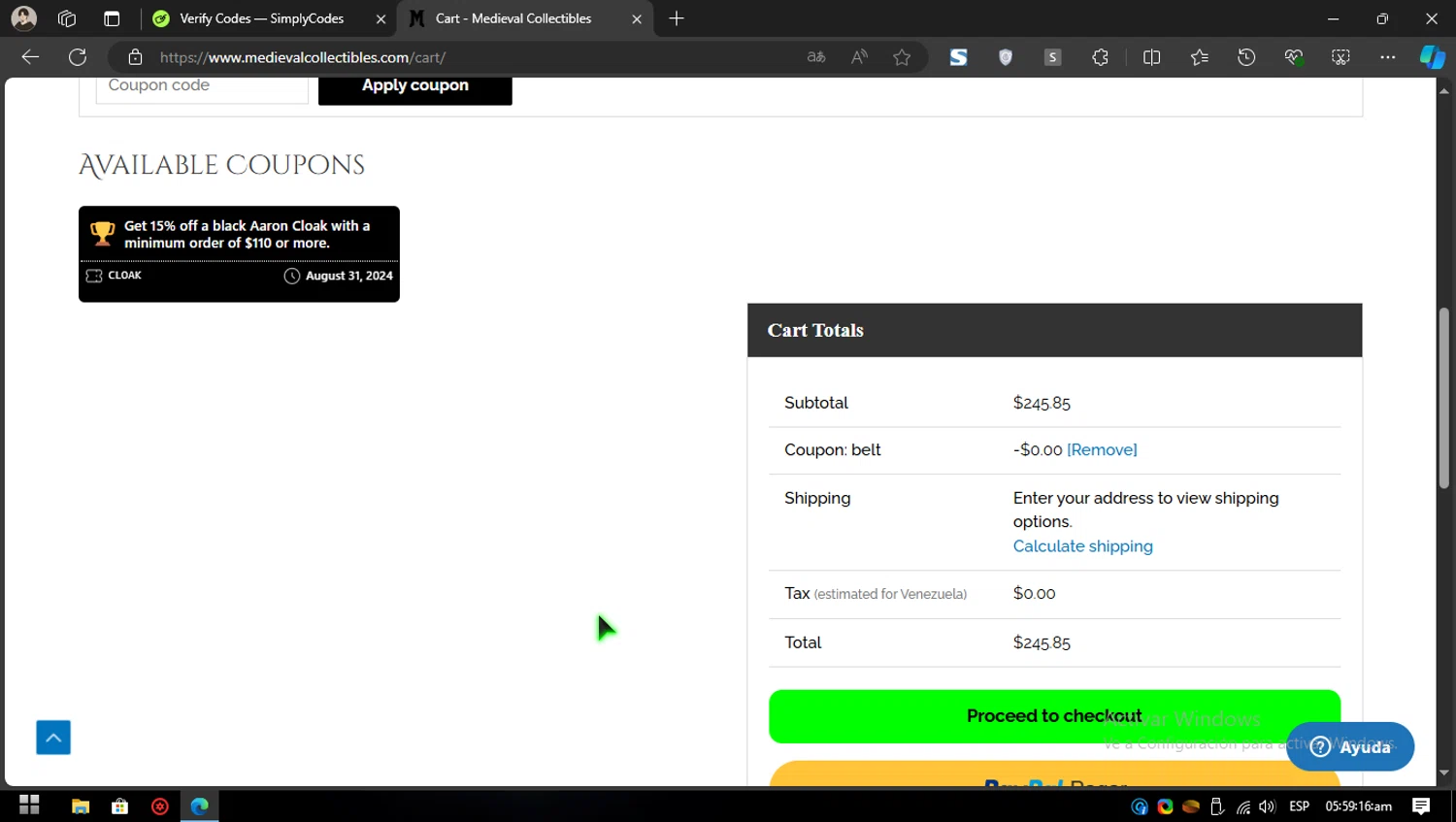Viewport: 1456px width, 822px height.
Task: Open Copilot sidebar icon
Action: point(1432,57)
